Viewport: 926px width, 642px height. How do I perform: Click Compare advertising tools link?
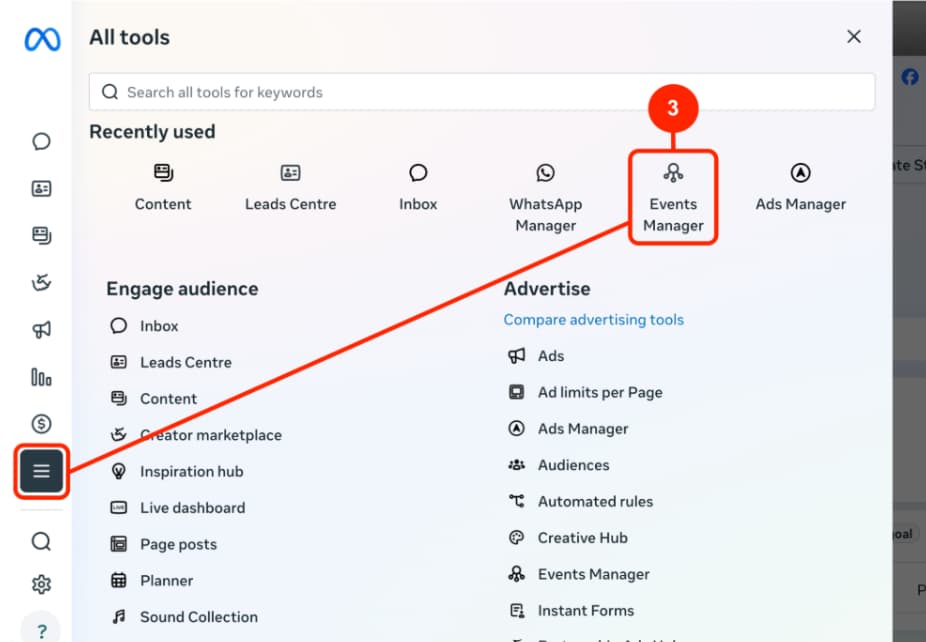(594, 320)
